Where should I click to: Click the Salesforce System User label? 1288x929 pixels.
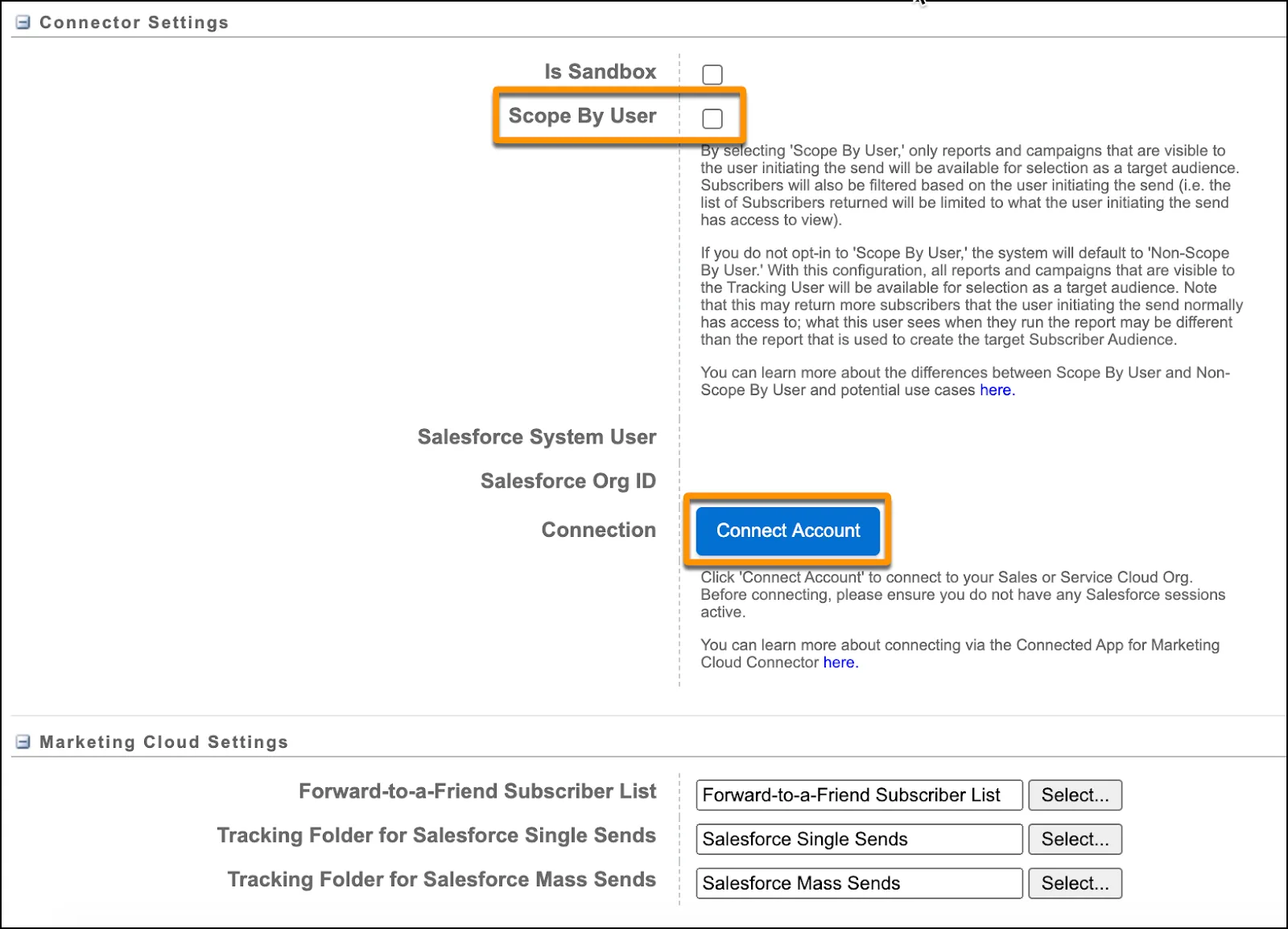pos(537,437)
